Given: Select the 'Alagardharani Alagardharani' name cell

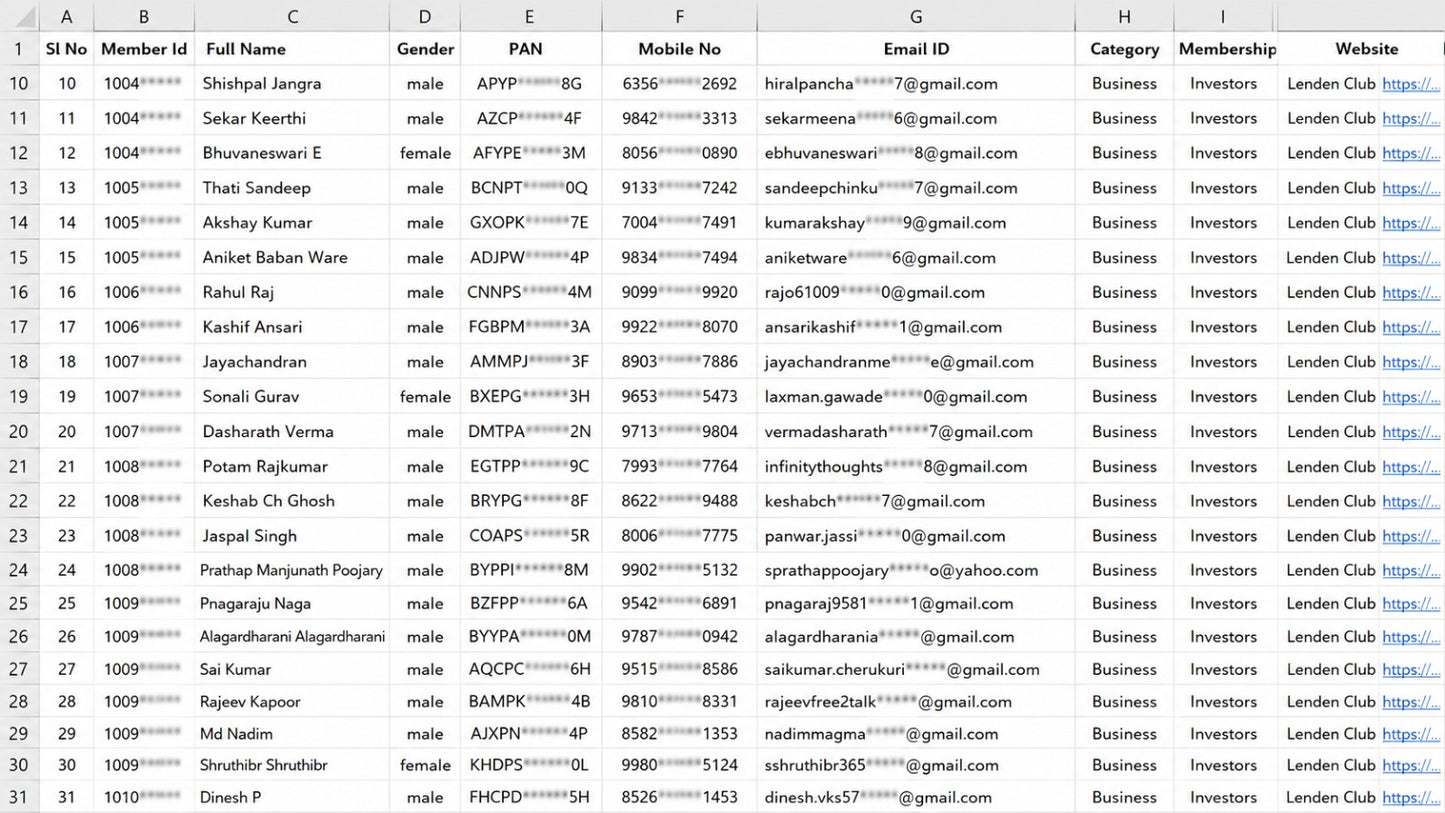Looking at the screenshot, I should pyautogui.click(x=292, y=636).
